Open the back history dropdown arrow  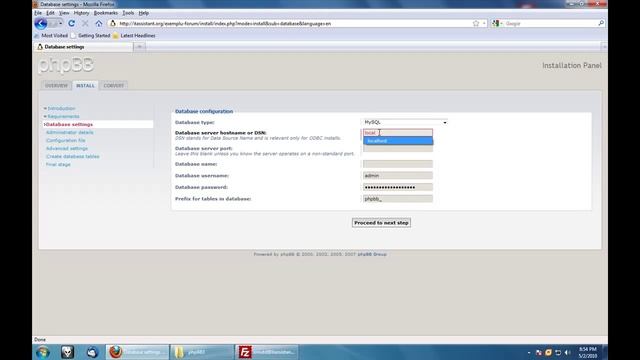(x=60, y=24)
